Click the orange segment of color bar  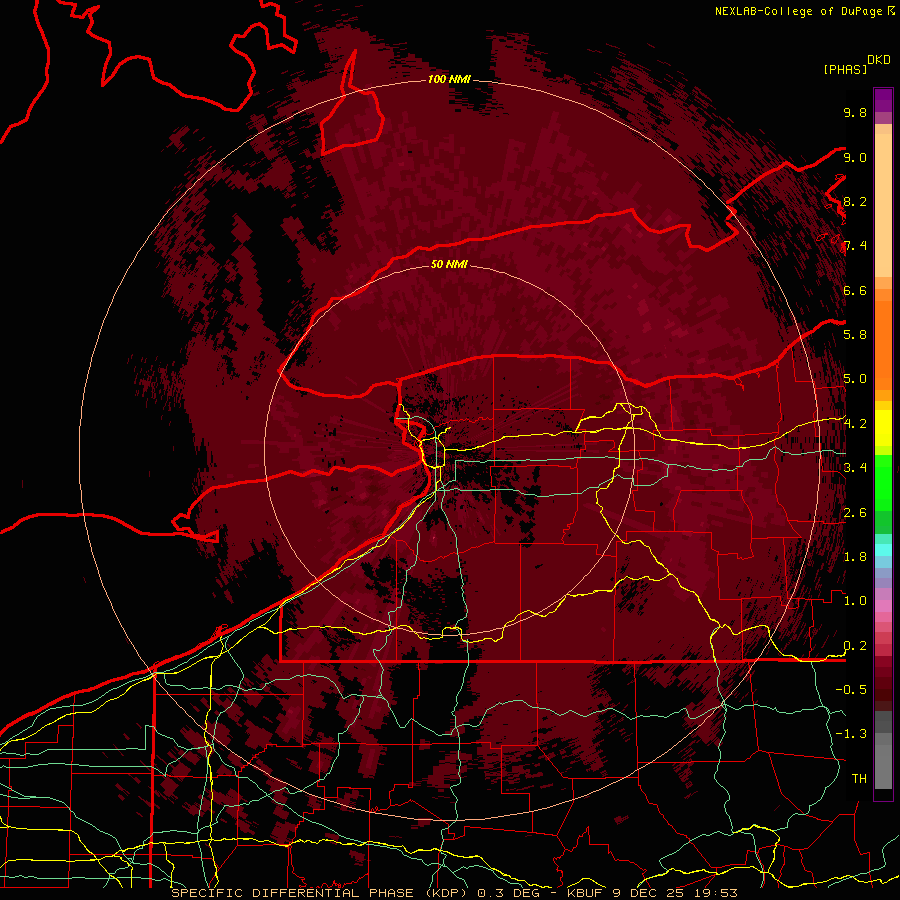(x=883, y=344)
